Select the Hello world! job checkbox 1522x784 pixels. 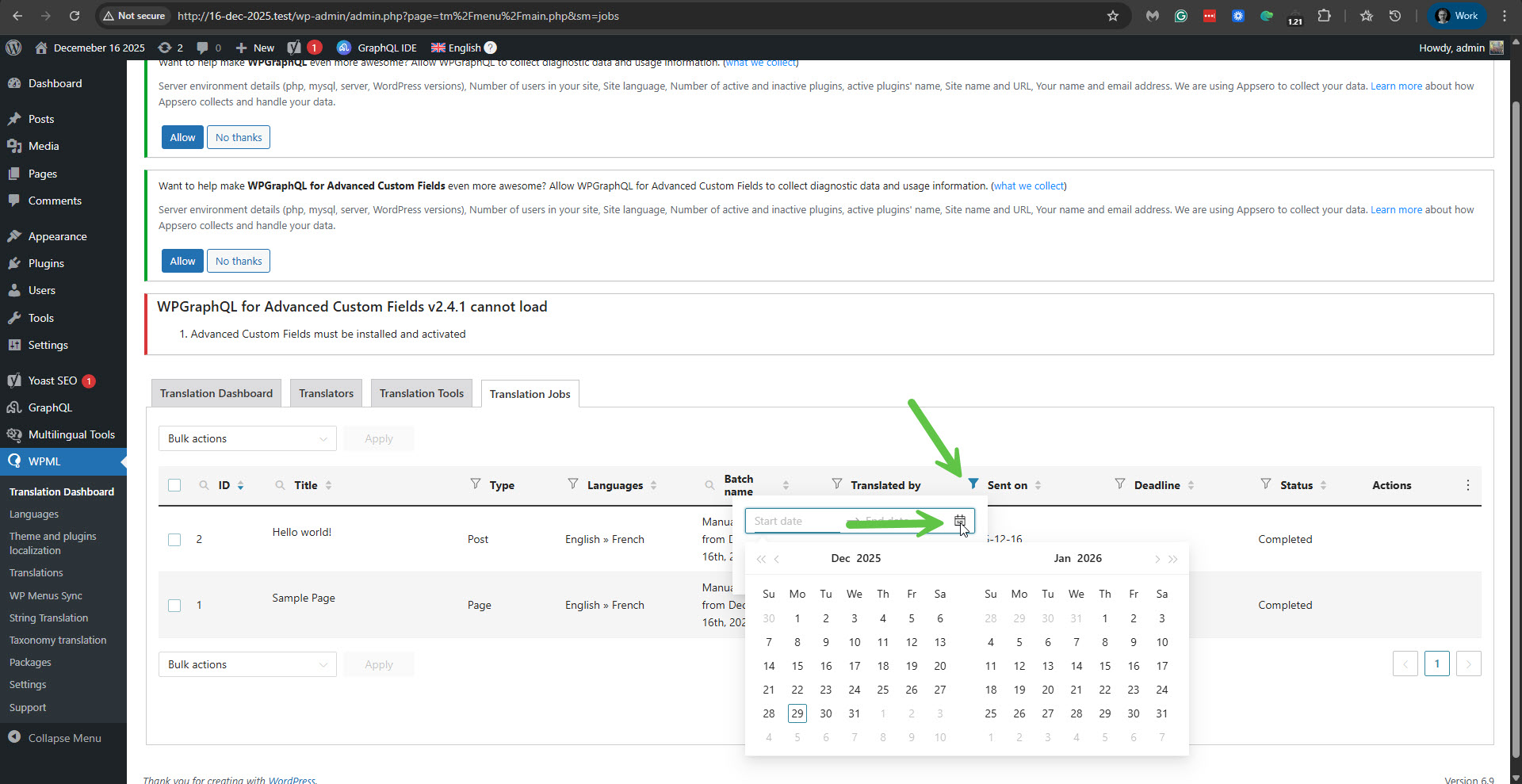pos(174,540)
